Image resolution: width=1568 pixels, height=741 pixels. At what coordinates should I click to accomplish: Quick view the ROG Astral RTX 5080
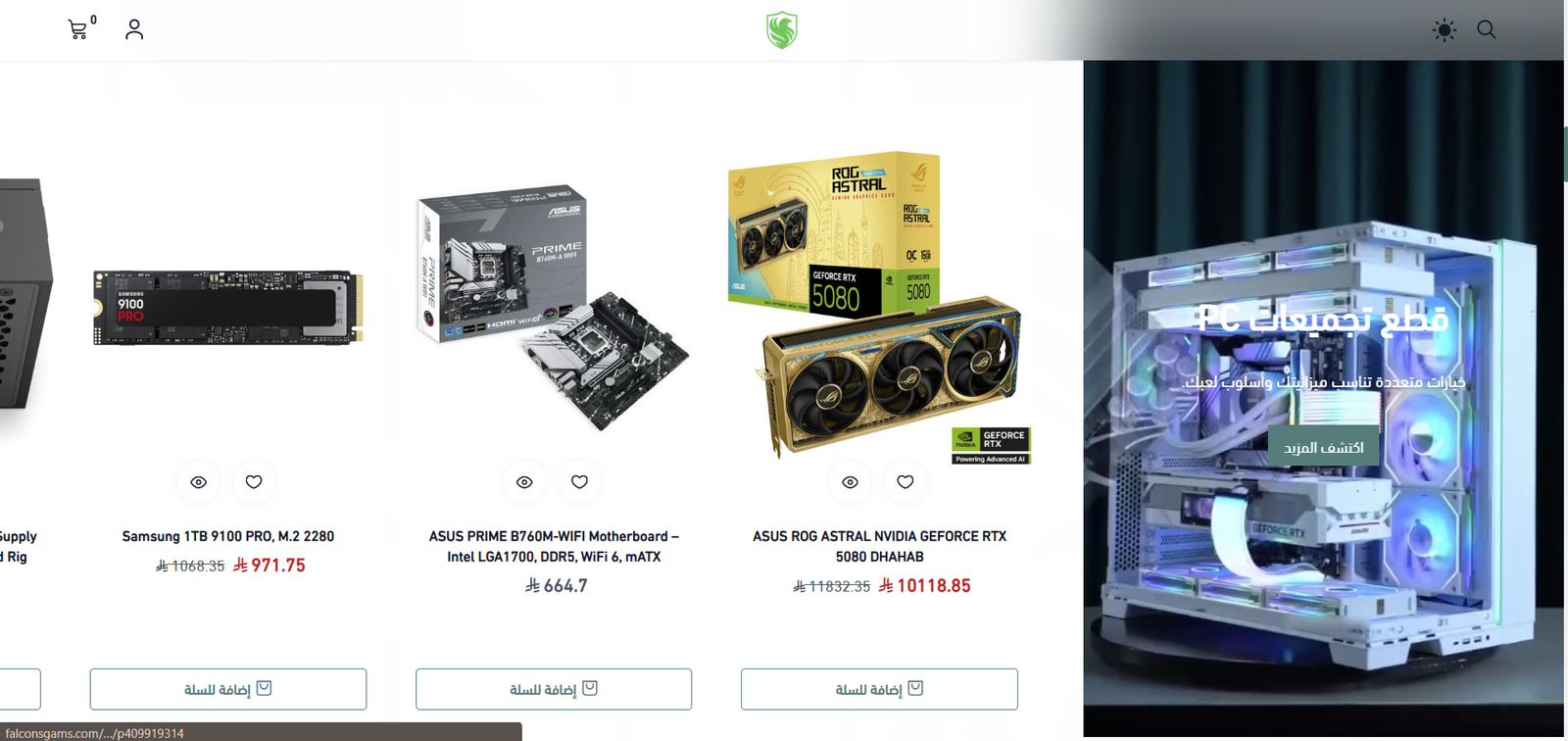850,482
